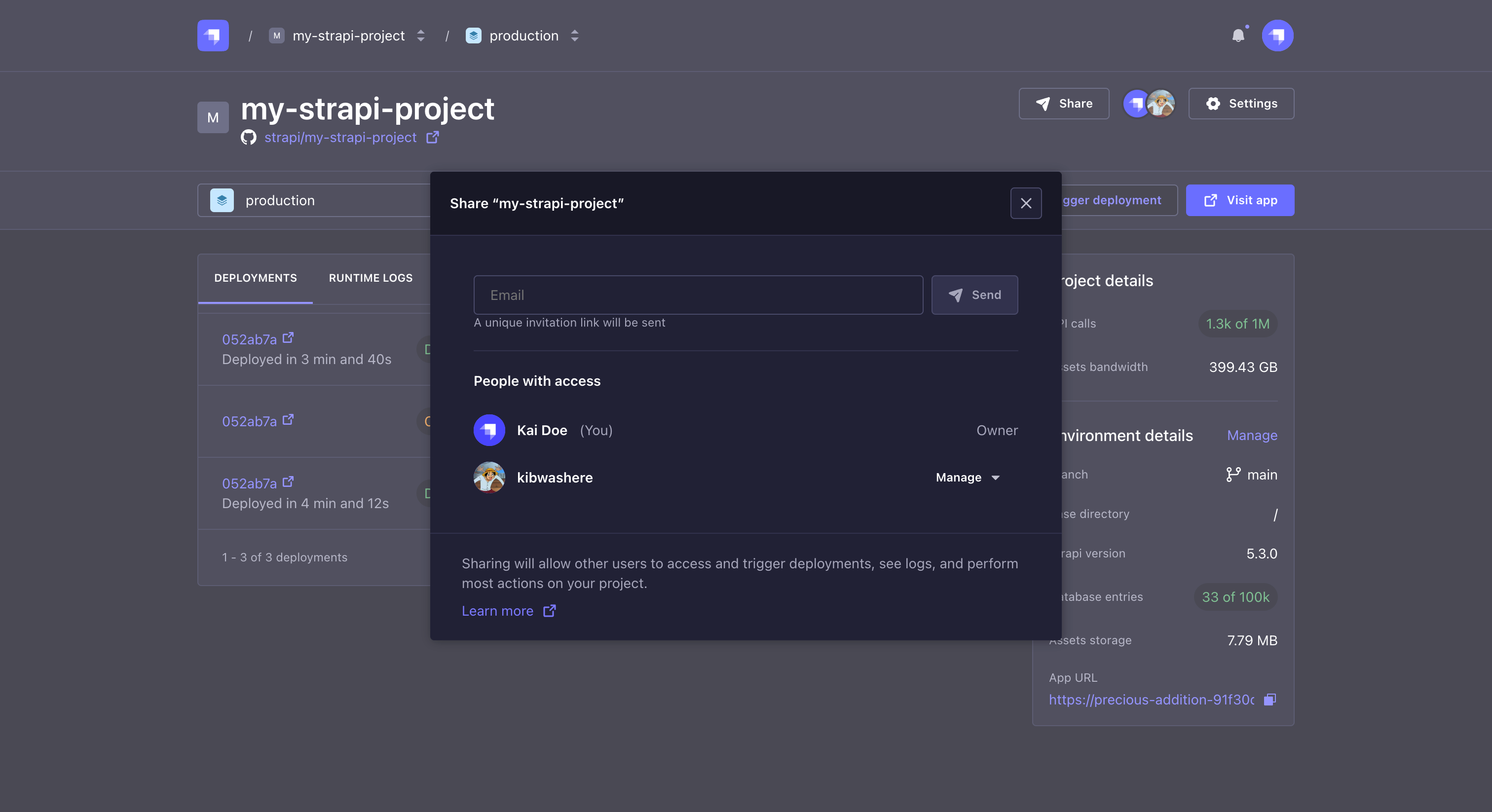Viewport: 1492px width, 812px height.
Task: Expand the my-strapi-project breadcrumb selector
Action: (420, 36)
